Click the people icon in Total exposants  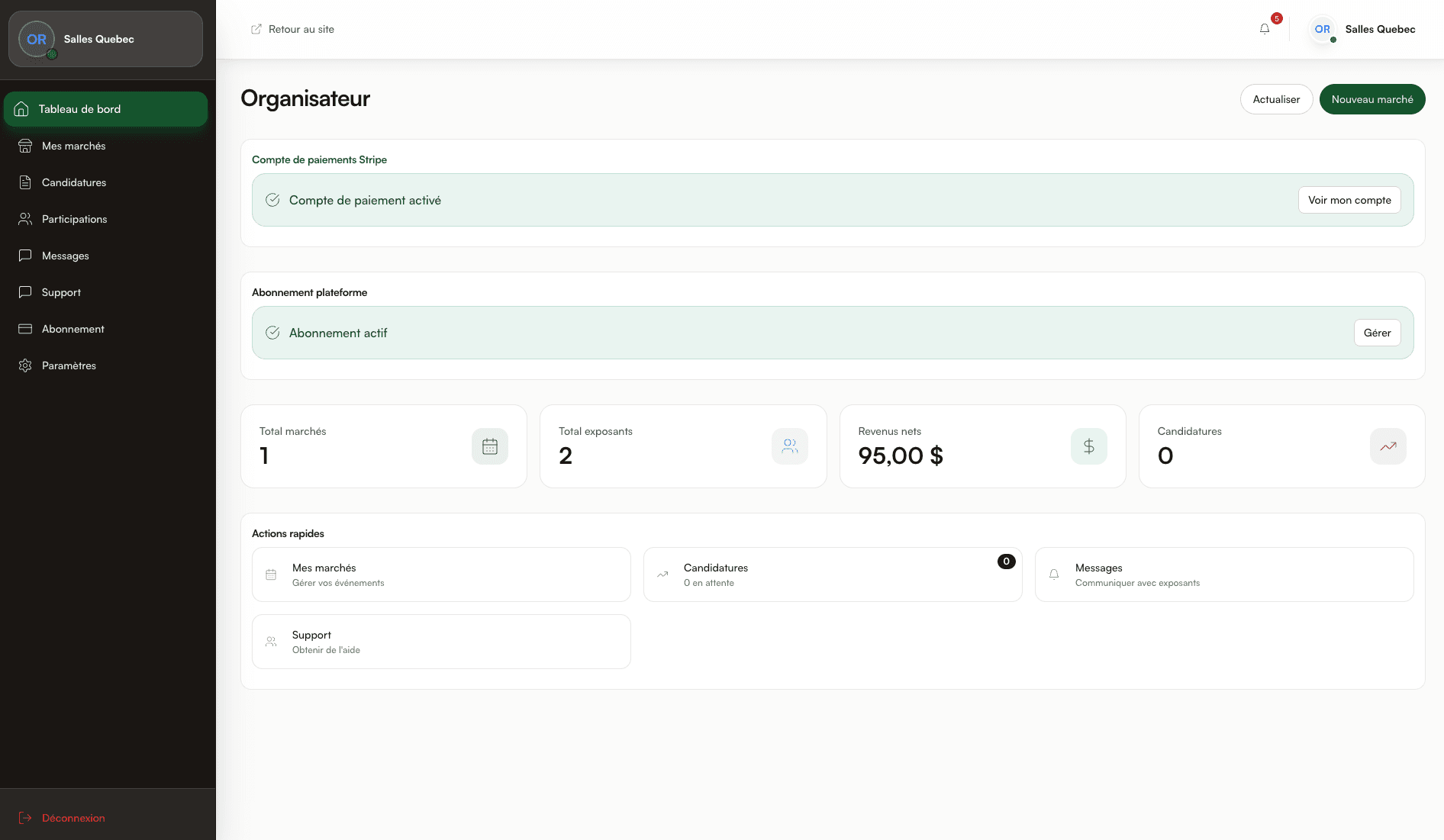789,446
